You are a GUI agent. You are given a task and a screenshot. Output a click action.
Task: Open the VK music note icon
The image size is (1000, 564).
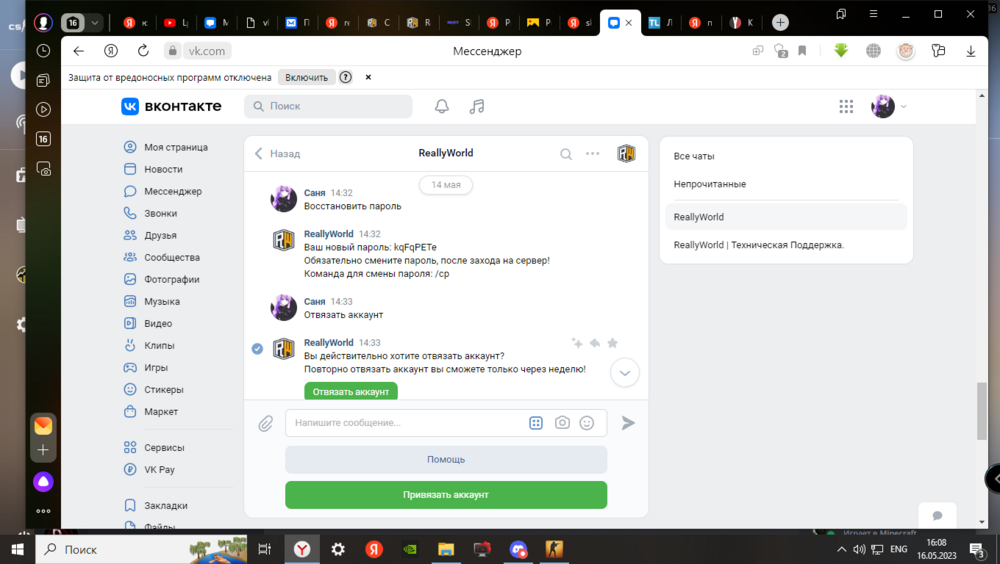pyautogui.click(x=477, y=107)
